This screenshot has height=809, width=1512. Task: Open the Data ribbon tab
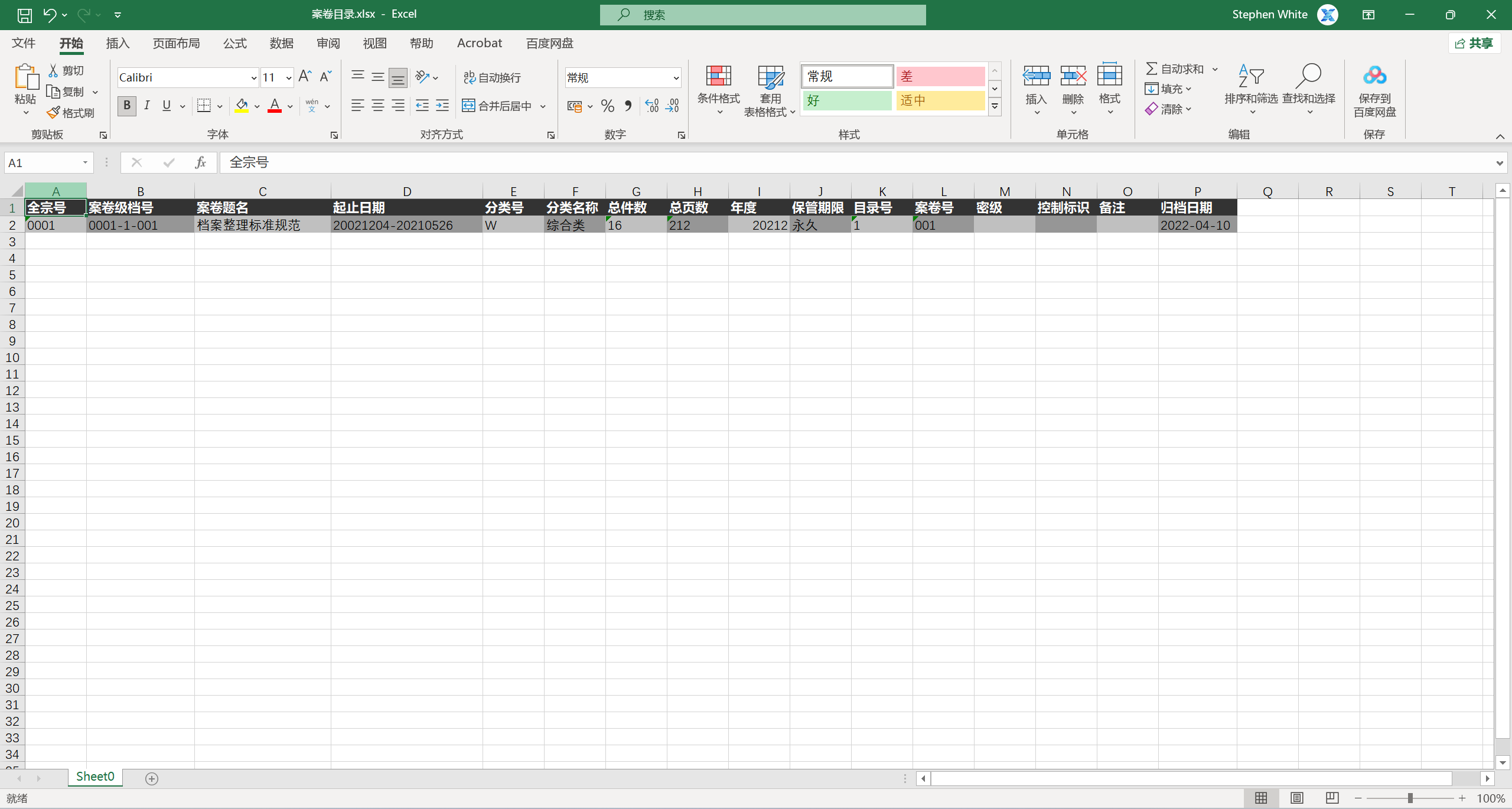pos(281,43)
